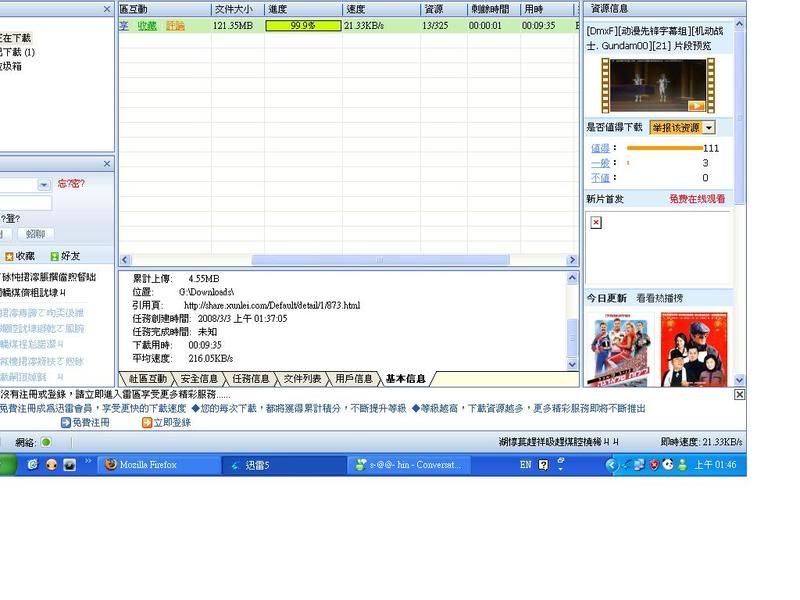Open the account name dropdown
The width and height of the screenshot is (800, 600).
[44, 185]
